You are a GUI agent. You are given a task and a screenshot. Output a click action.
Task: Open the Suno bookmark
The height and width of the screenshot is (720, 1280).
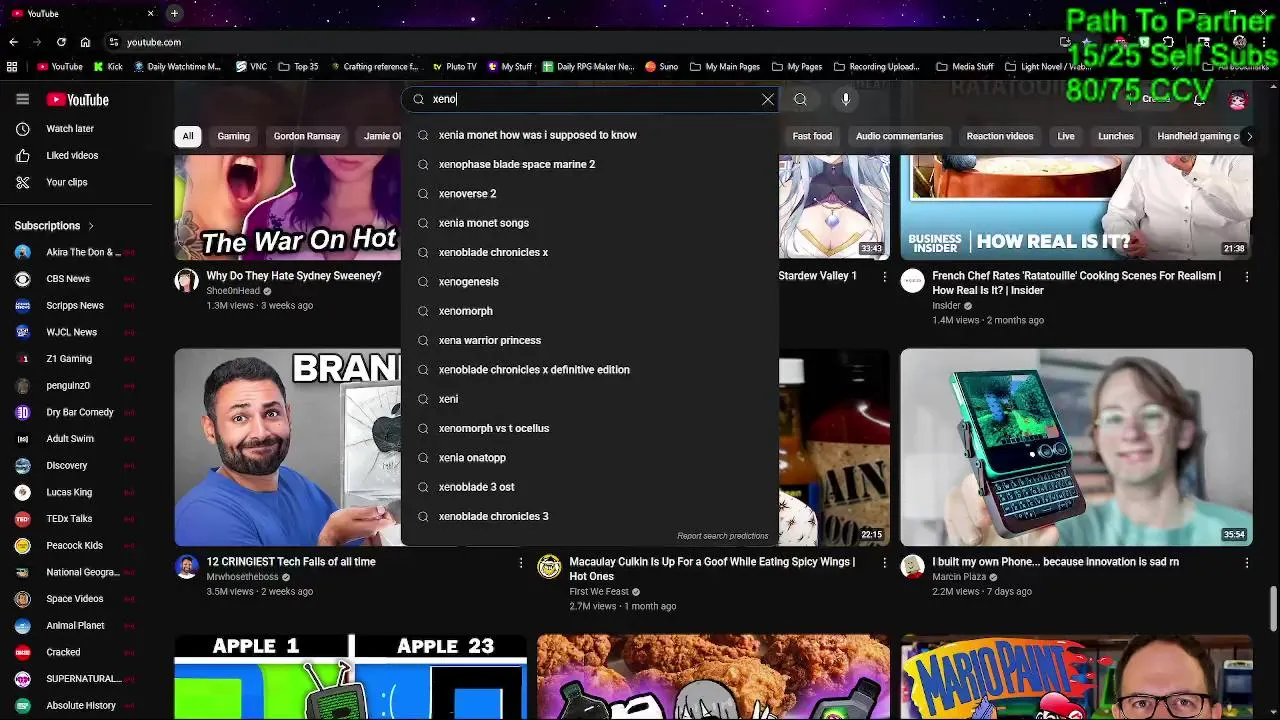point(661,67)
